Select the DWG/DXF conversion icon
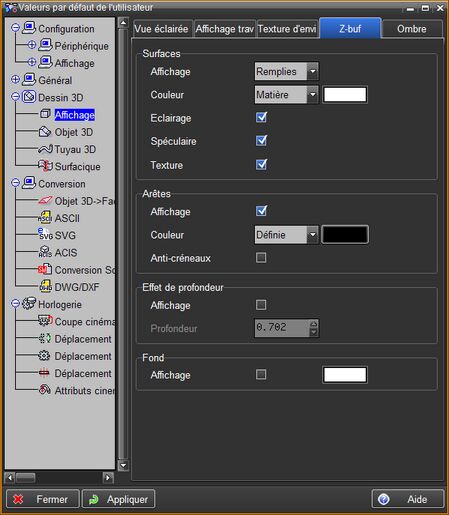Viewport: 449px width, 515px height. pos(45,286)
